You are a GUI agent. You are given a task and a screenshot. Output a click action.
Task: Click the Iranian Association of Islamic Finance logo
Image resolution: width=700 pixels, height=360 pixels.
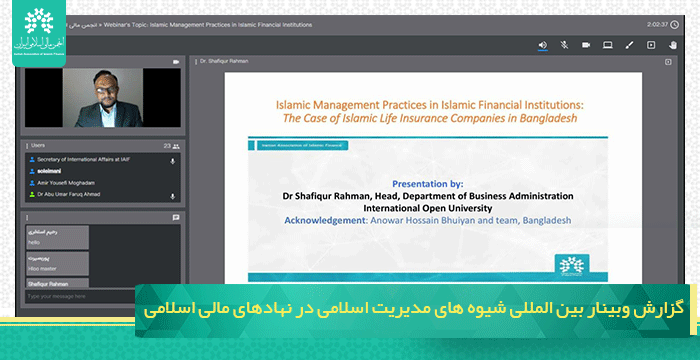[39, 33]
